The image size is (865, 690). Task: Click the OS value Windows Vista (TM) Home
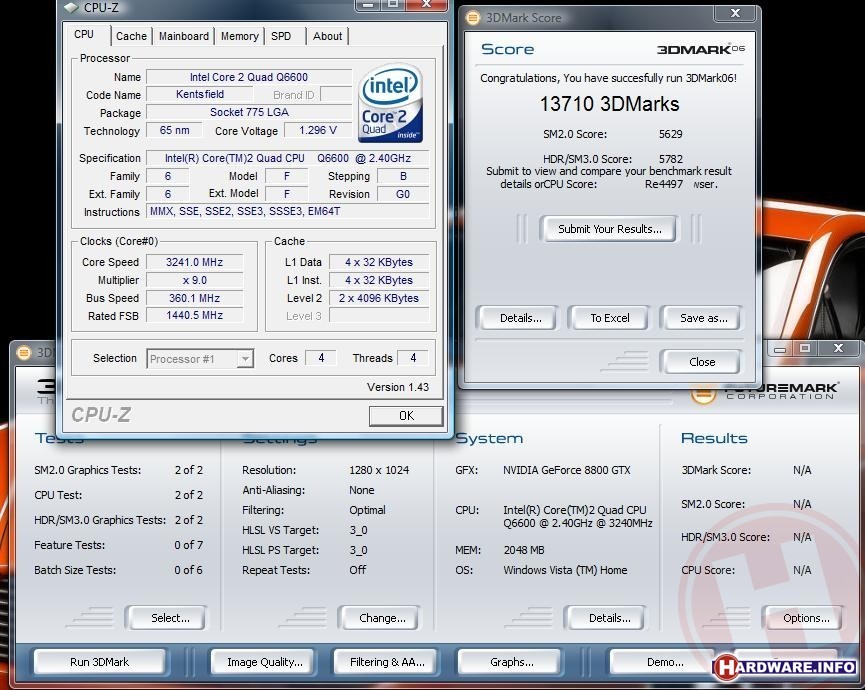coord(565,570)
